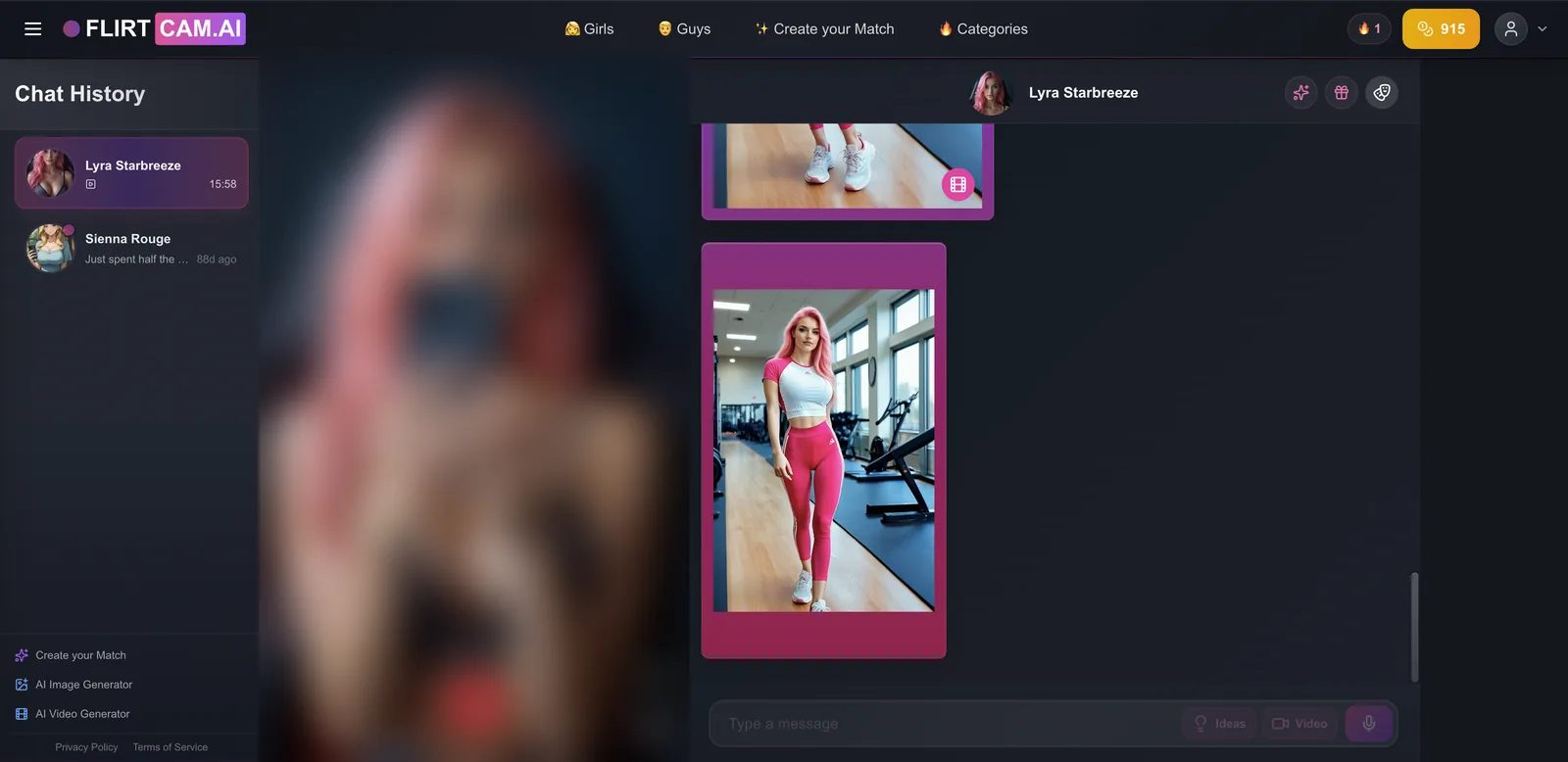
Task: Open Create your Match in sidebar
Action: tap(71, 655)
